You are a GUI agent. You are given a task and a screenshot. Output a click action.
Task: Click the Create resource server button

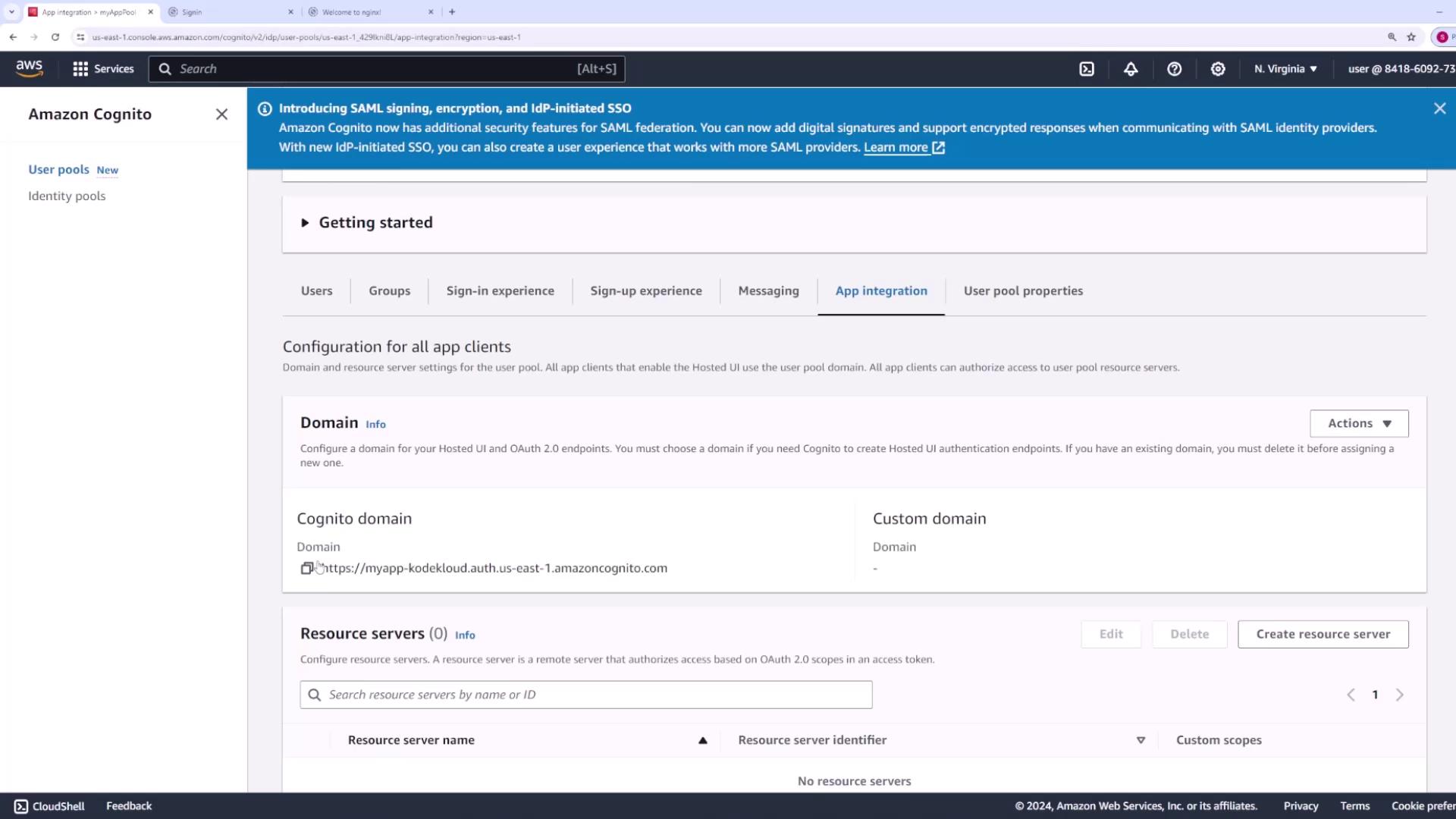click(x=1323, y=635)
